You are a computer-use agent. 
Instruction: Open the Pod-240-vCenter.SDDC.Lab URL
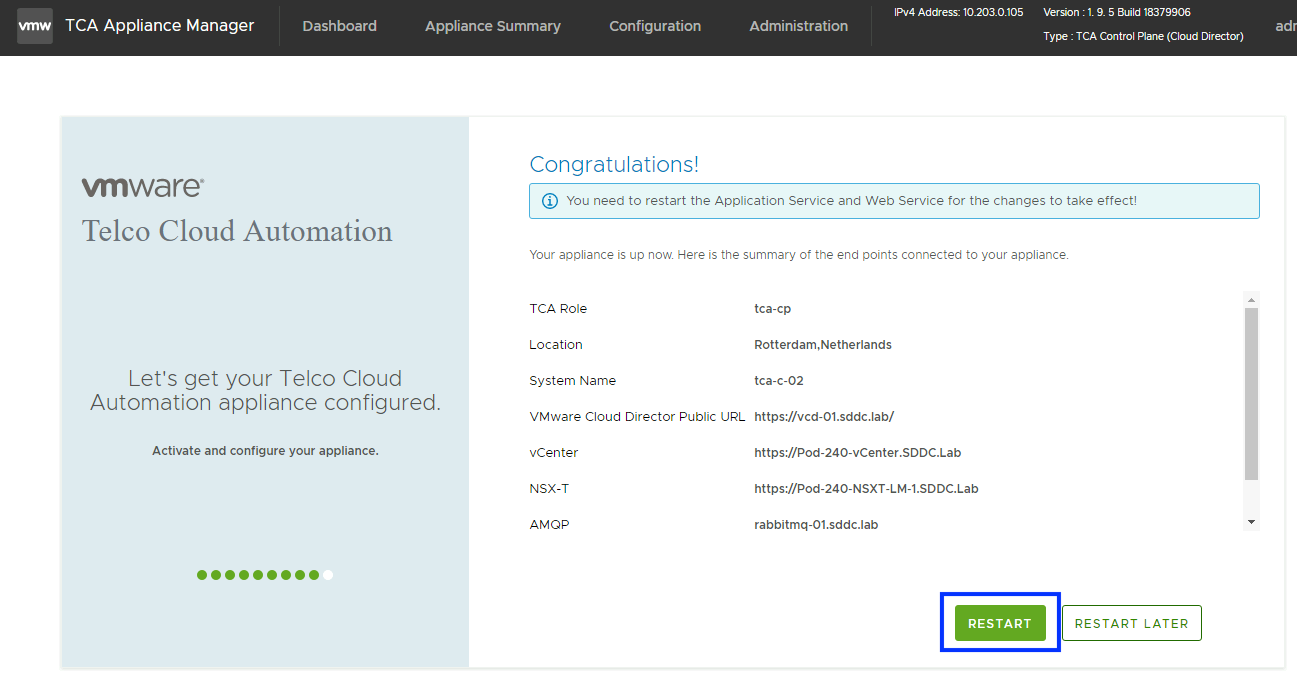(857, 453)
